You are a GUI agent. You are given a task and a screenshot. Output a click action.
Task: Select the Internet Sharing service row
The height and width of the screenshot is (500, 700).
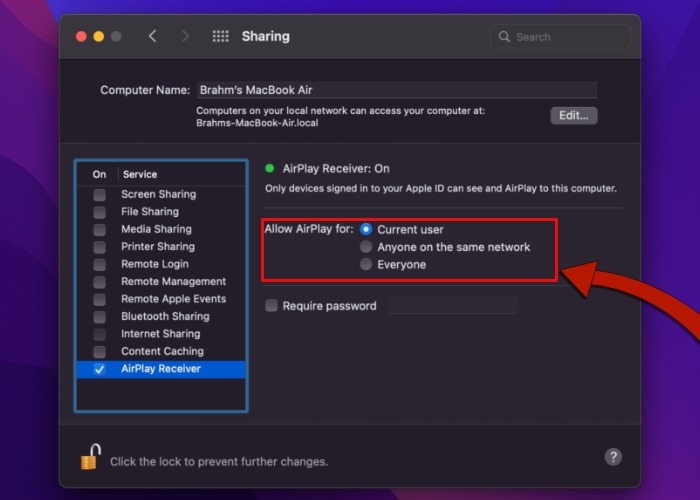(x=161, y=334)
